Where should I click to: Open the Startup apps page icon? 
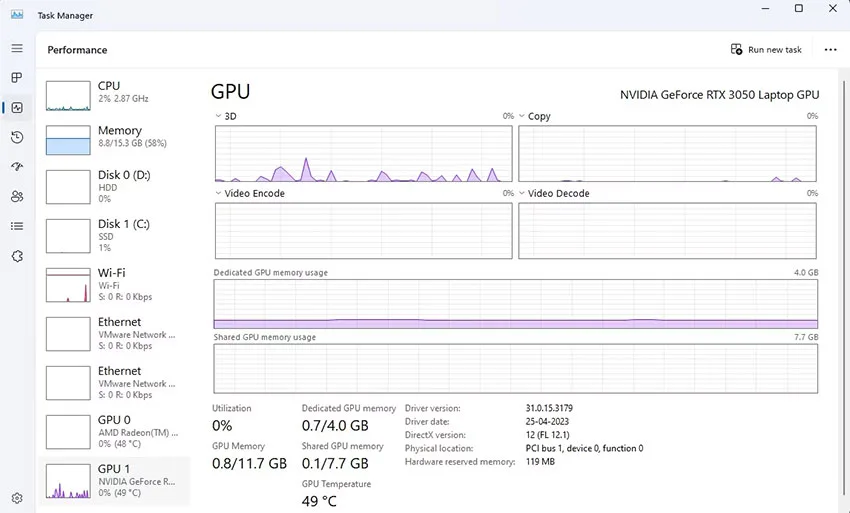point(17,166)
